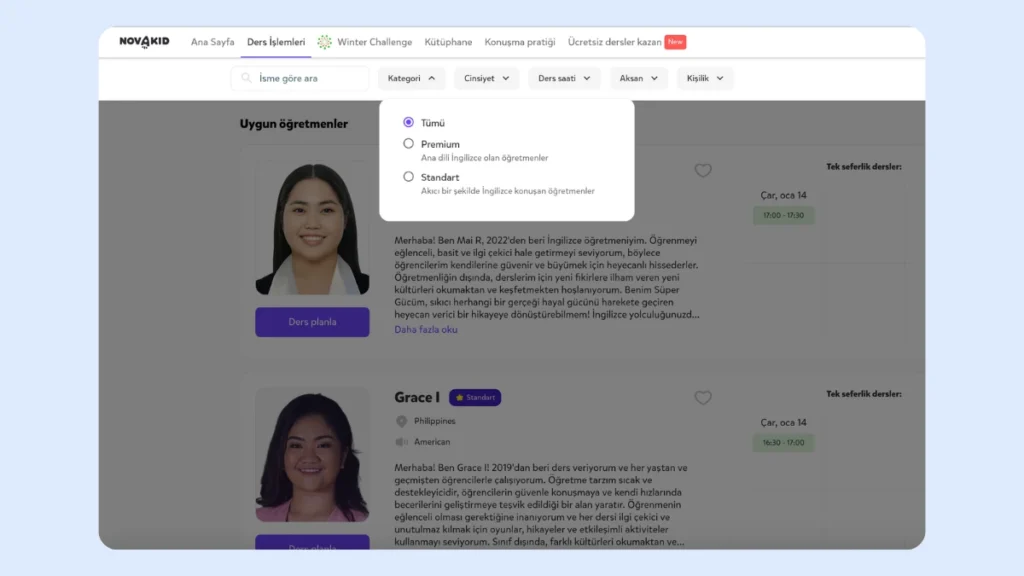Open the Kütüphane menu item

pyautogui.click(x=448, y=42)
